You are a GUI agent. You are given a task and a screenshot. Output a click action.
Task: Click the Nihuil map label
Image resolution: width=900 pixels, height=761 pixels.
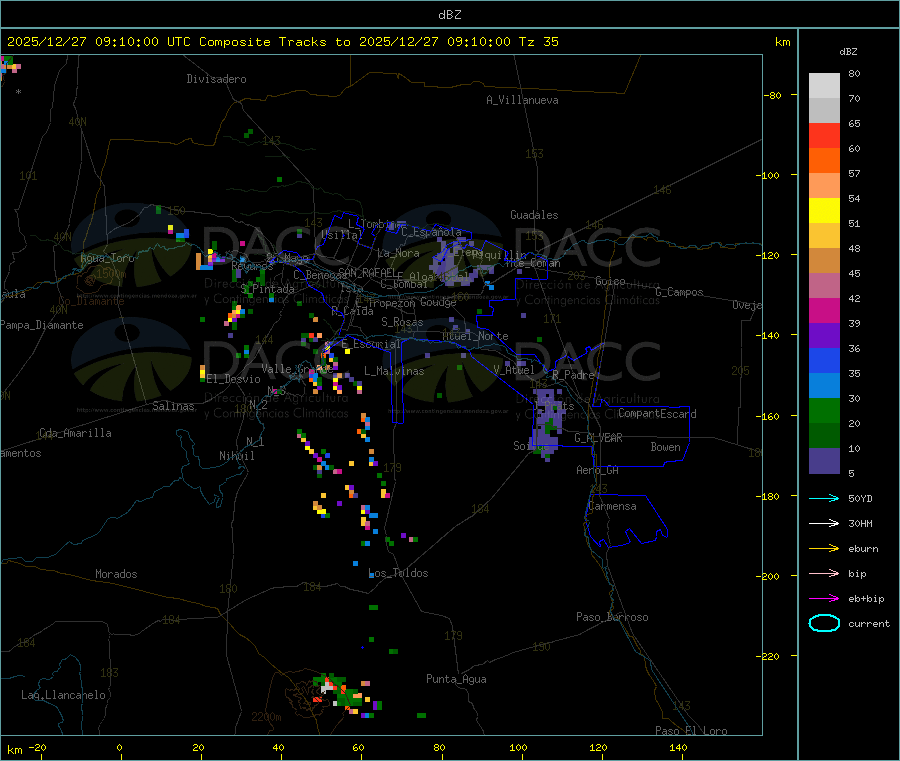coord(237,456)
